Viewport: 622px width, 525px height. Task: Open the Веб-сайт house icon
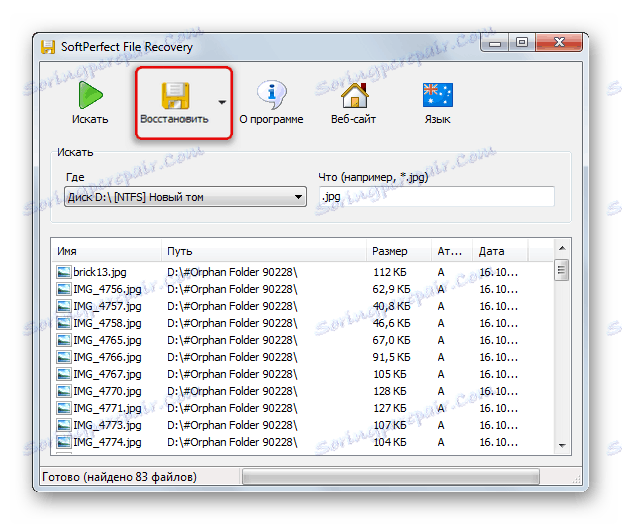click(x=354, y=95)
